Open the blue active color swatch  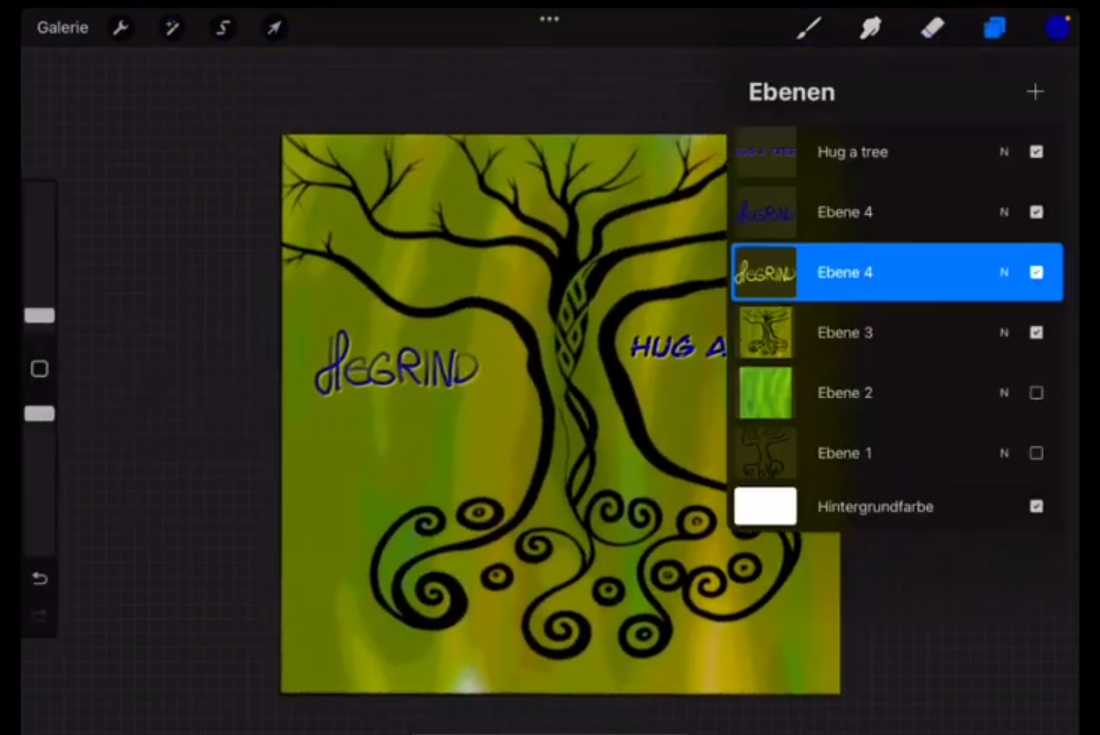click(1057, 28)
